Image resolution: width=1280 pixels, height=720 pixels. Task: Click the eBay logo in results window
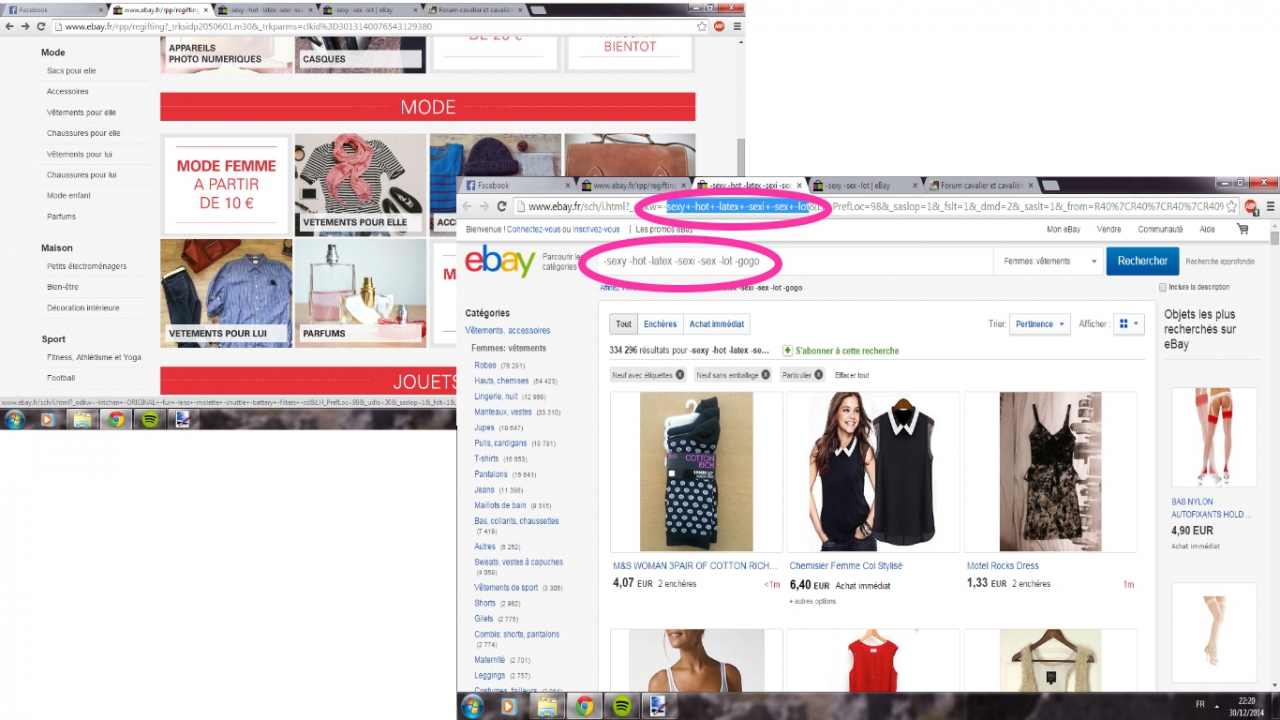coord(500,262)
